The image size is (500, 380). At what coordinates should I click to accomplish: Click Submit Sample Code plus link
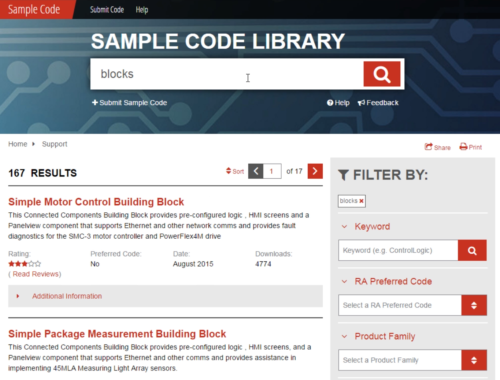(x=129, y=103)
